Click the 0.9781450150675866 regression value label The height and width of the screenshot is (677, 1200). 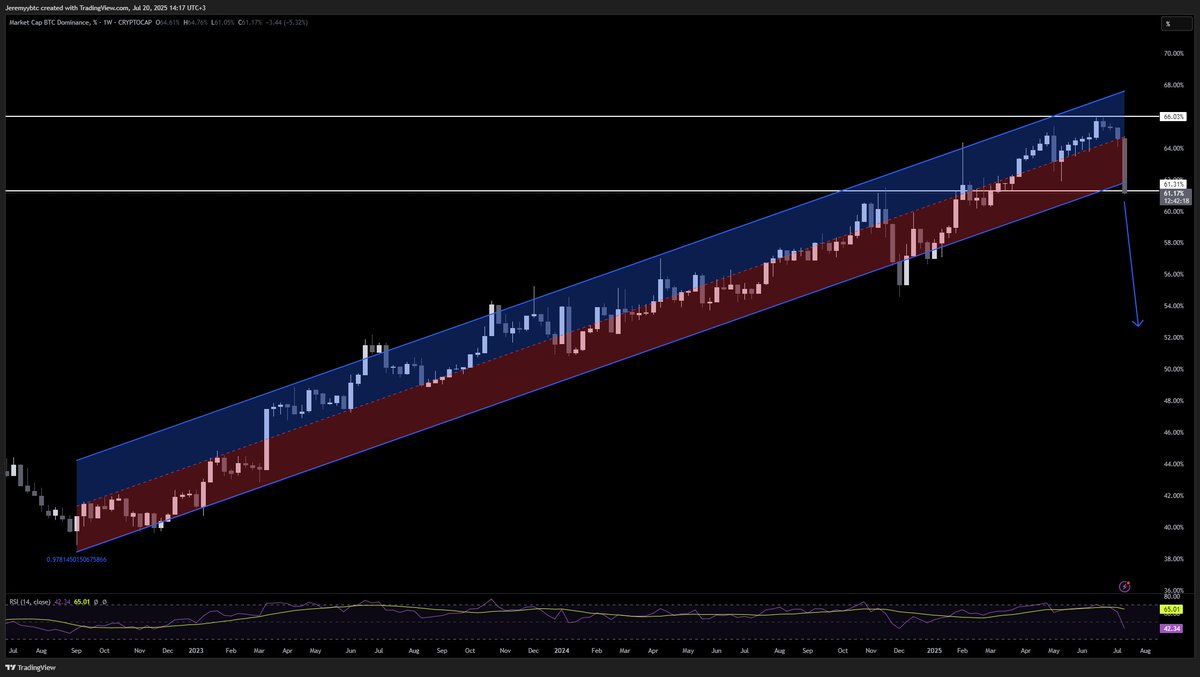[76, 560]
